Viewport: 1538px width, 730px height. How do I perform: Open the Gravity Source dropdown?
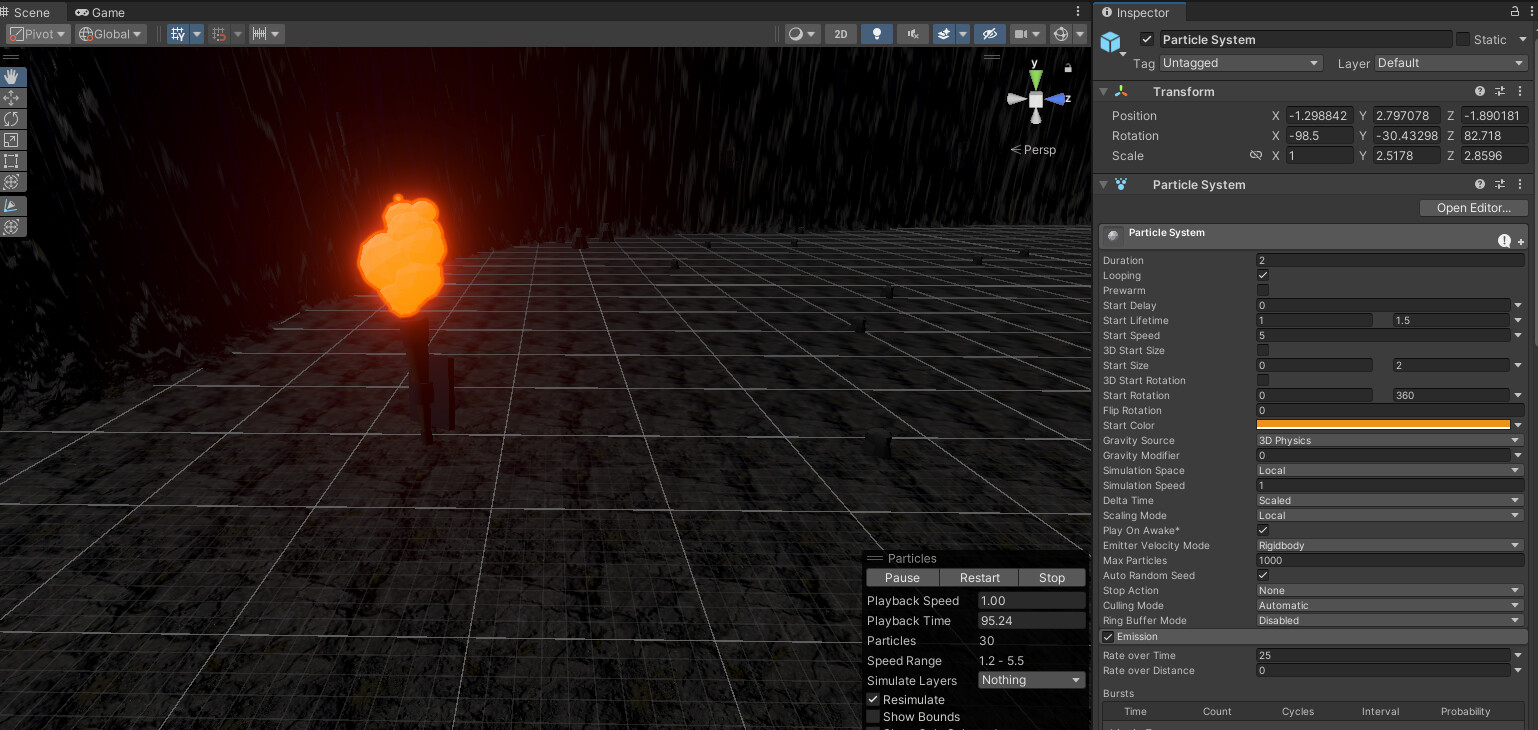pos(1389,440)
